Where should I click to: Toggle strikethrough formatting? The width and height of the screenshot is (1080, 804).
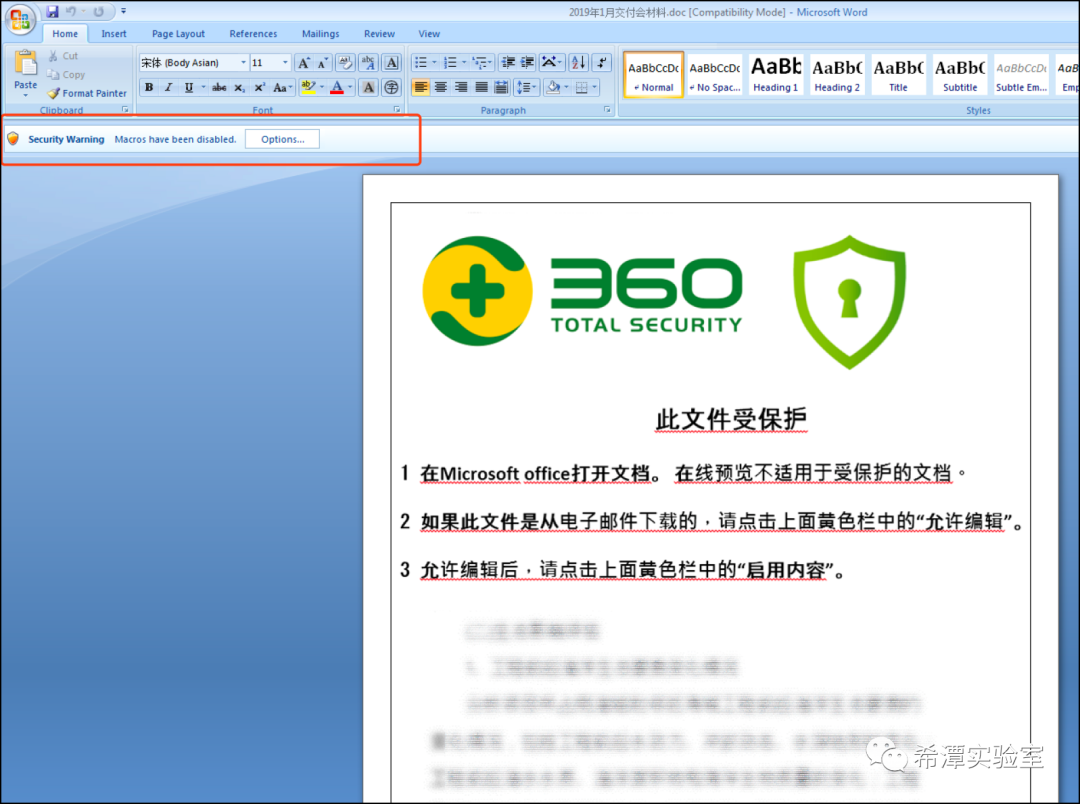[219, 87]
